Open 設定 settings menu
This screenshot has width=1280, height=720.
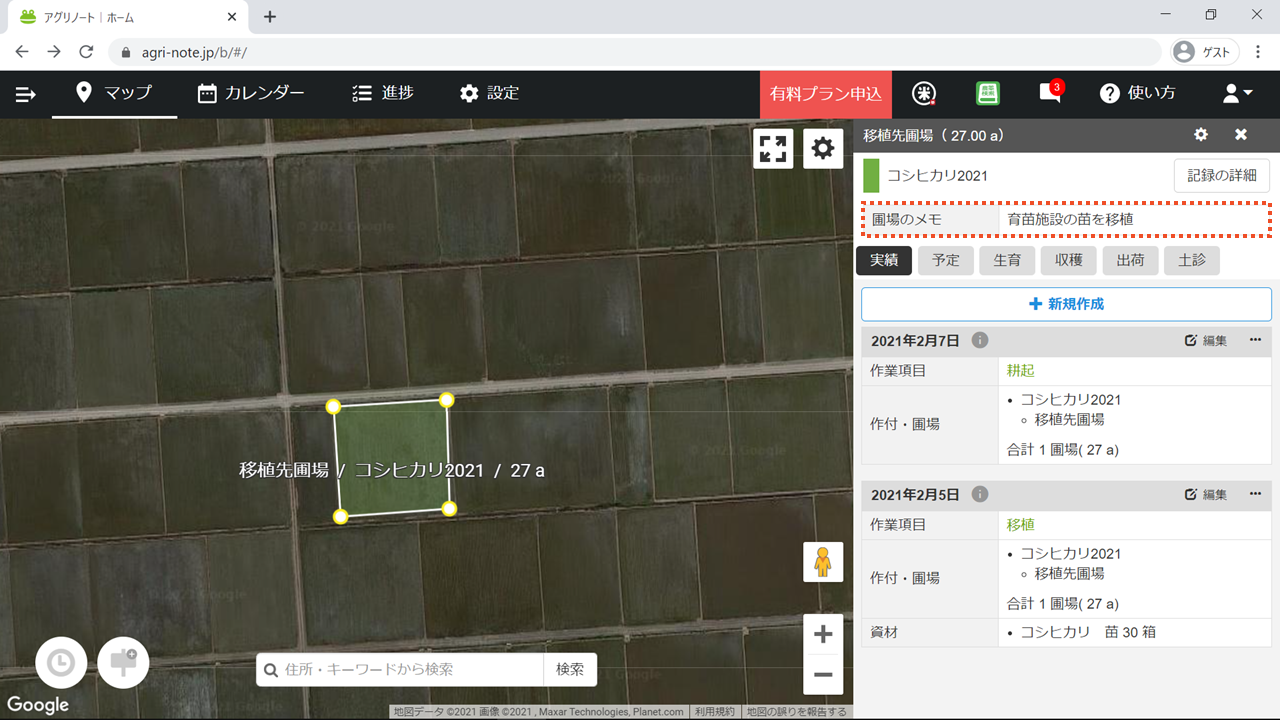click(x=489, y=93)
